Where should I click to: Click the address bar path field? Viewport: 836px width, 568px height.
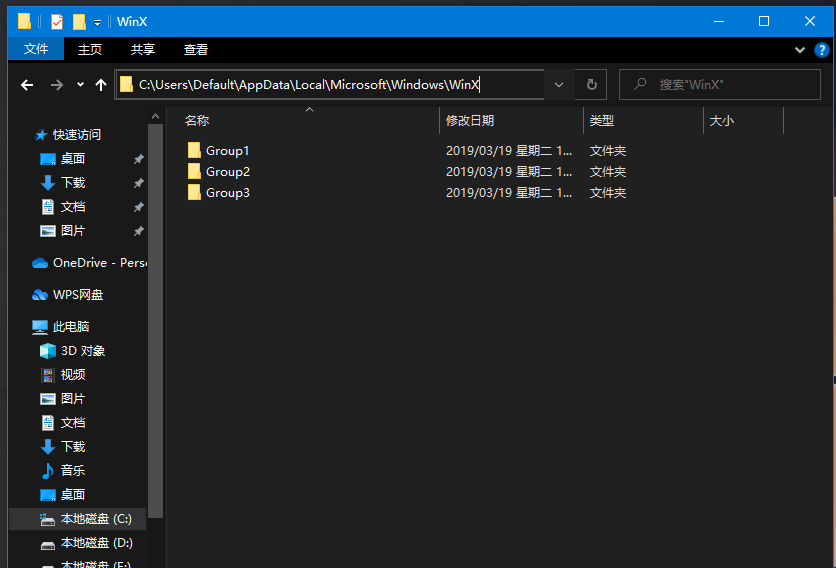[x=329, y=84]
